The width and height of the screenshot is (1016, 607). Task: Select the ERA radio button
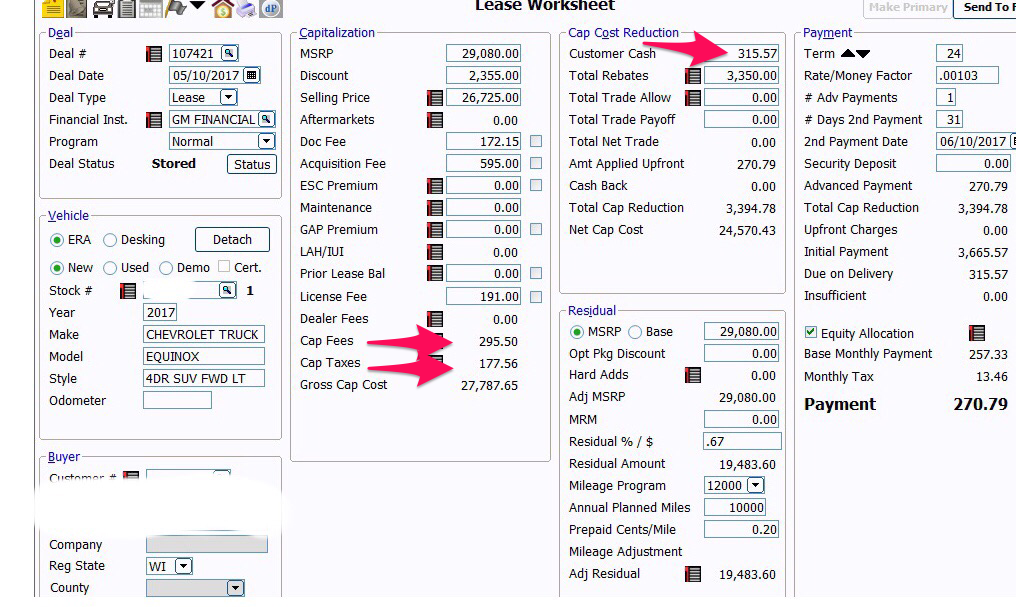(x=57, y=240)
